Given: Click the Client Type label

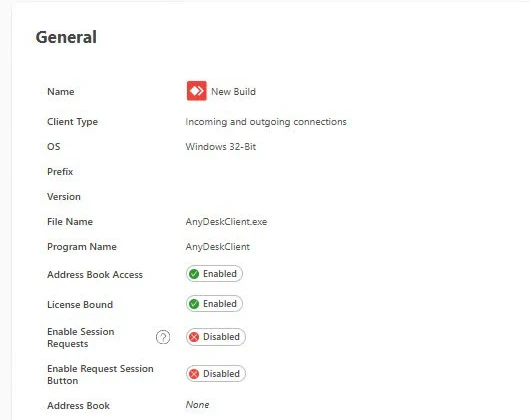Looking at the screenshot, I should click(x=72, y=122).
